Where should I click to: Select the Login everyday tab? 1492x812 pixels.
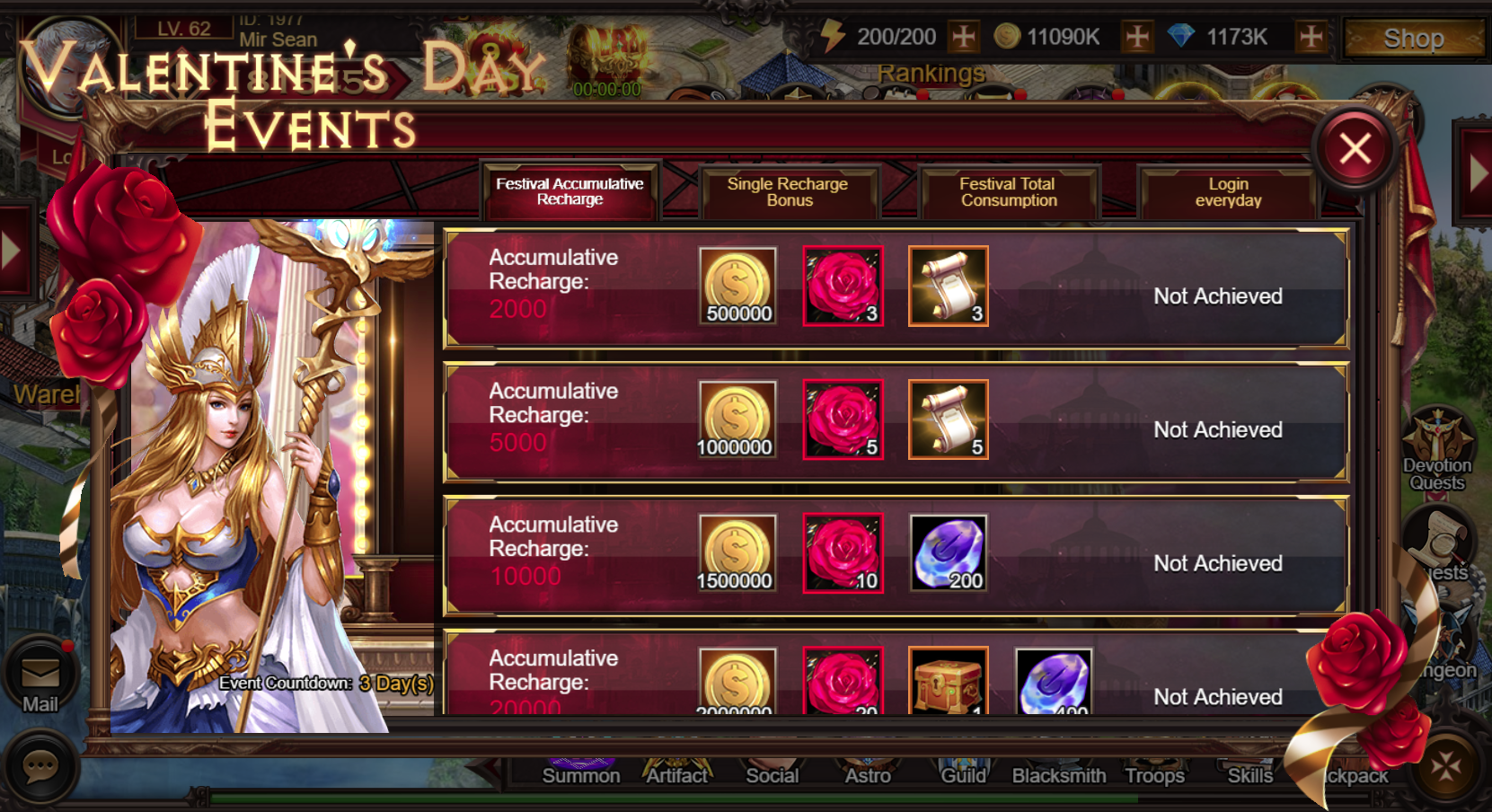(1228, 192)
